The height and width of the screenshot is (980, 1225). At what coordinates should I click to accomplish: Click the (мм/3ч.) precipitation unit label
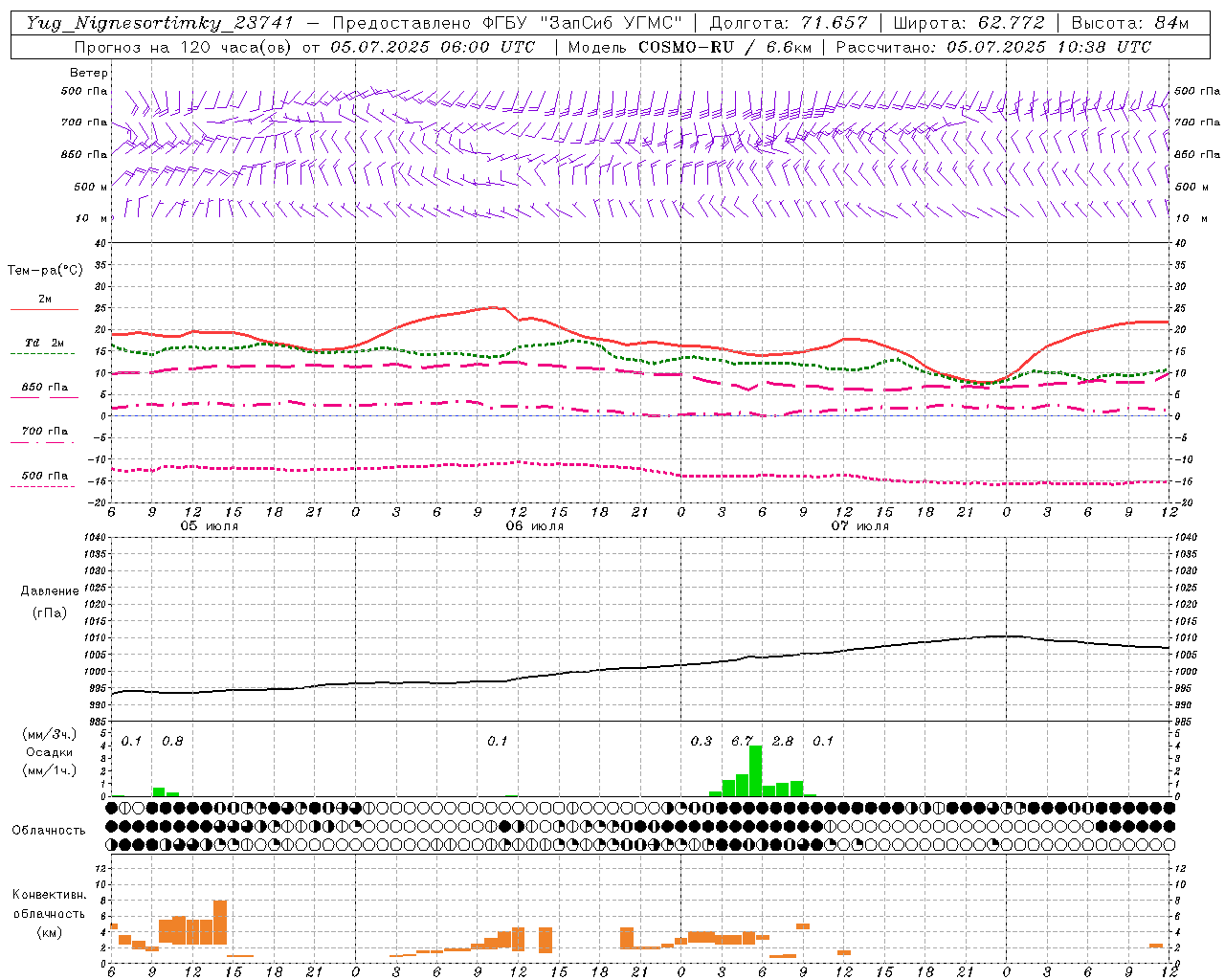[x=50, y=734]
